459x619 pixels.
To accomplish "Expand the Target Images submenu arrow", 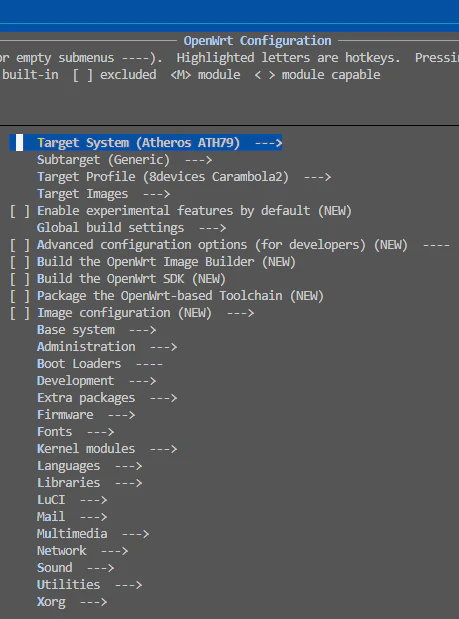I will (156, 194).
